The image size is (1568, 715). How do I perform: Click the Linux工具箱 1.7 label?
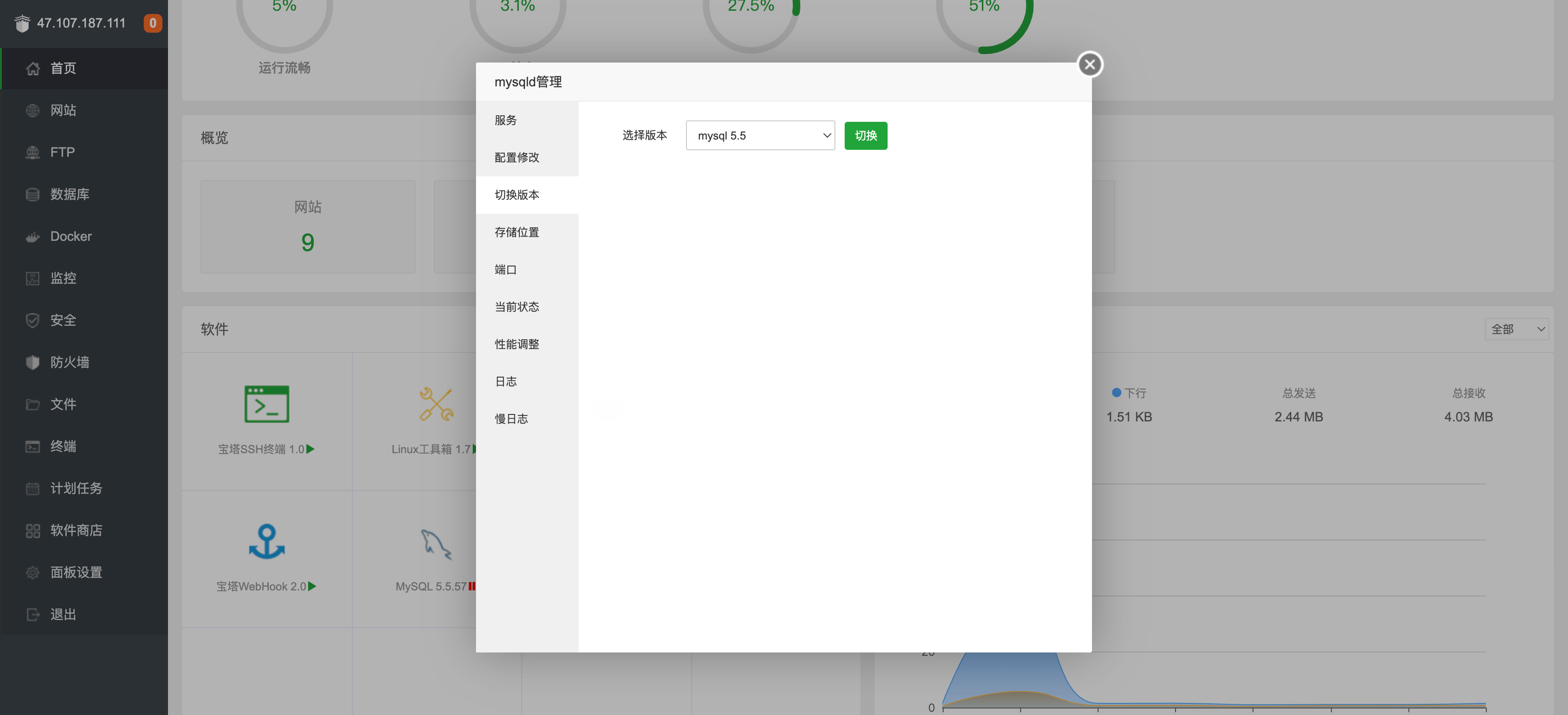[431, 449]
